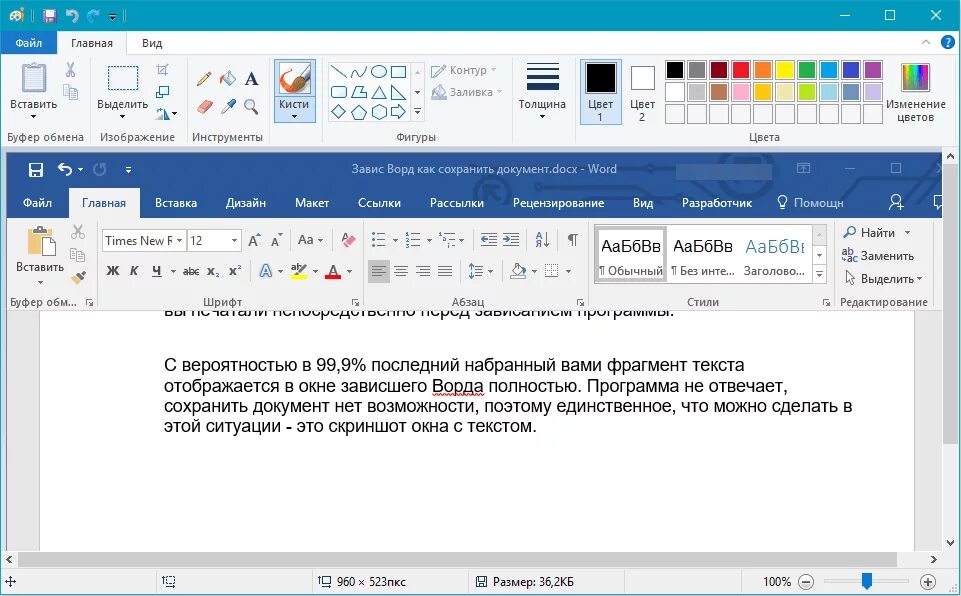Click Разработчик tab in Word window
This screenshot has height=596, width=961.
click(716, 203)
